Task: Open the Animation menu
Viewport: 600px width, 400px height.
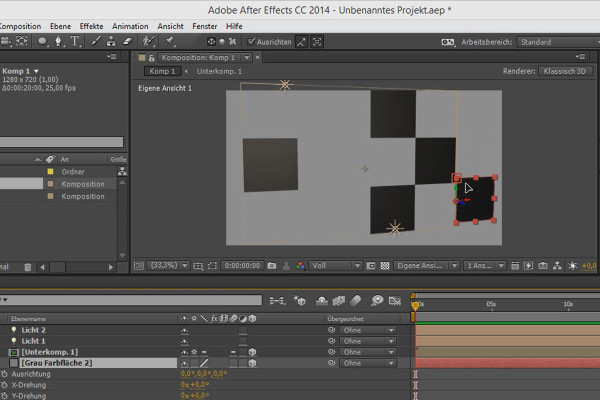Action: coord(130,26)
